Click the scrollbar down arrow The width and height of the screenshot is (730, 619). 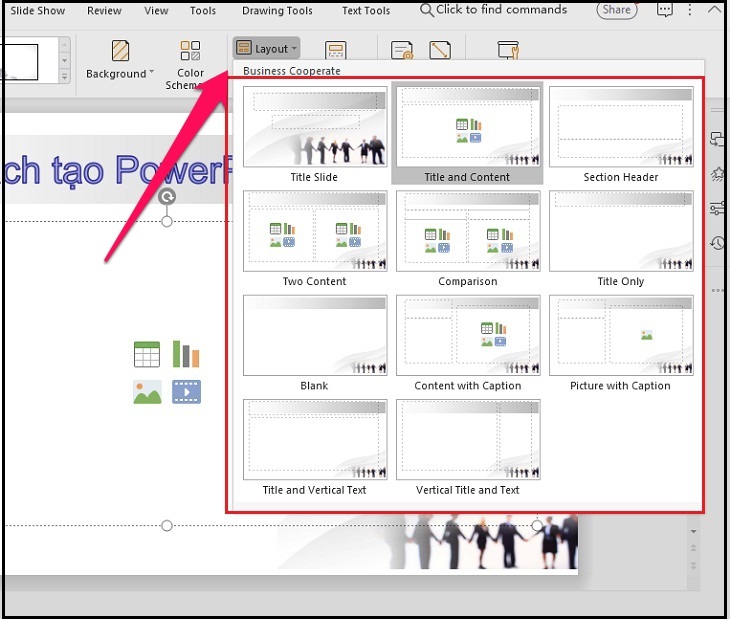694,532
